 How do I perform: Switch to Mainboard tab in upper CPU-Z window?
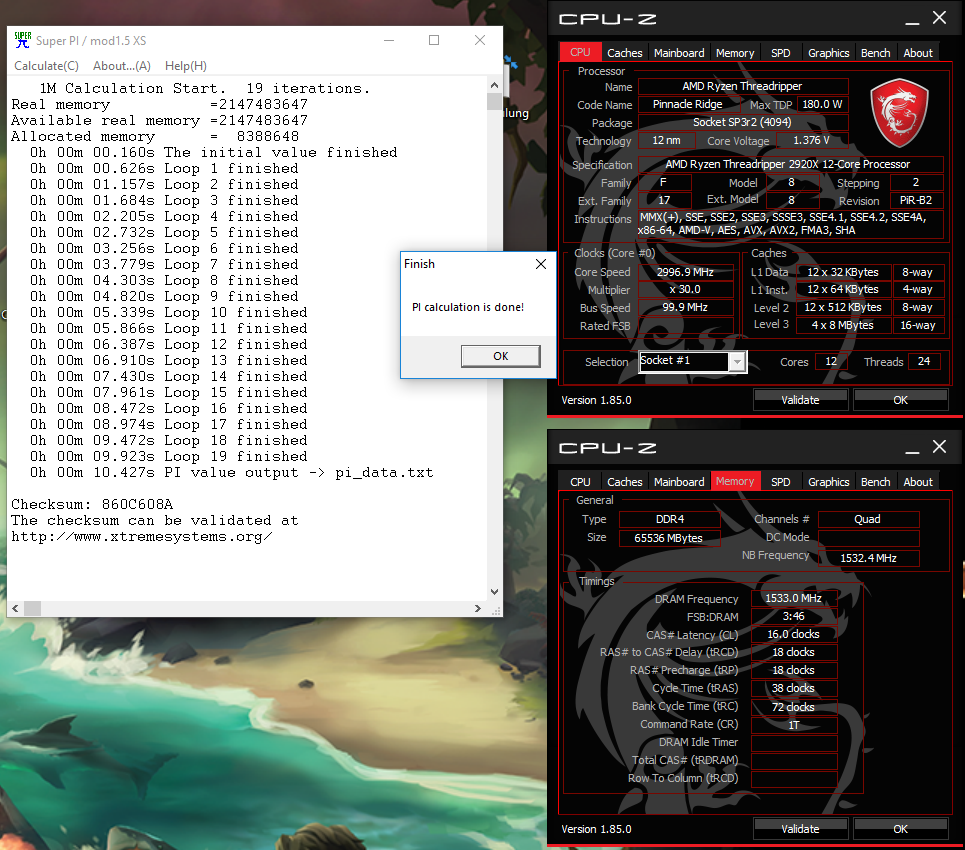[679, 53]
